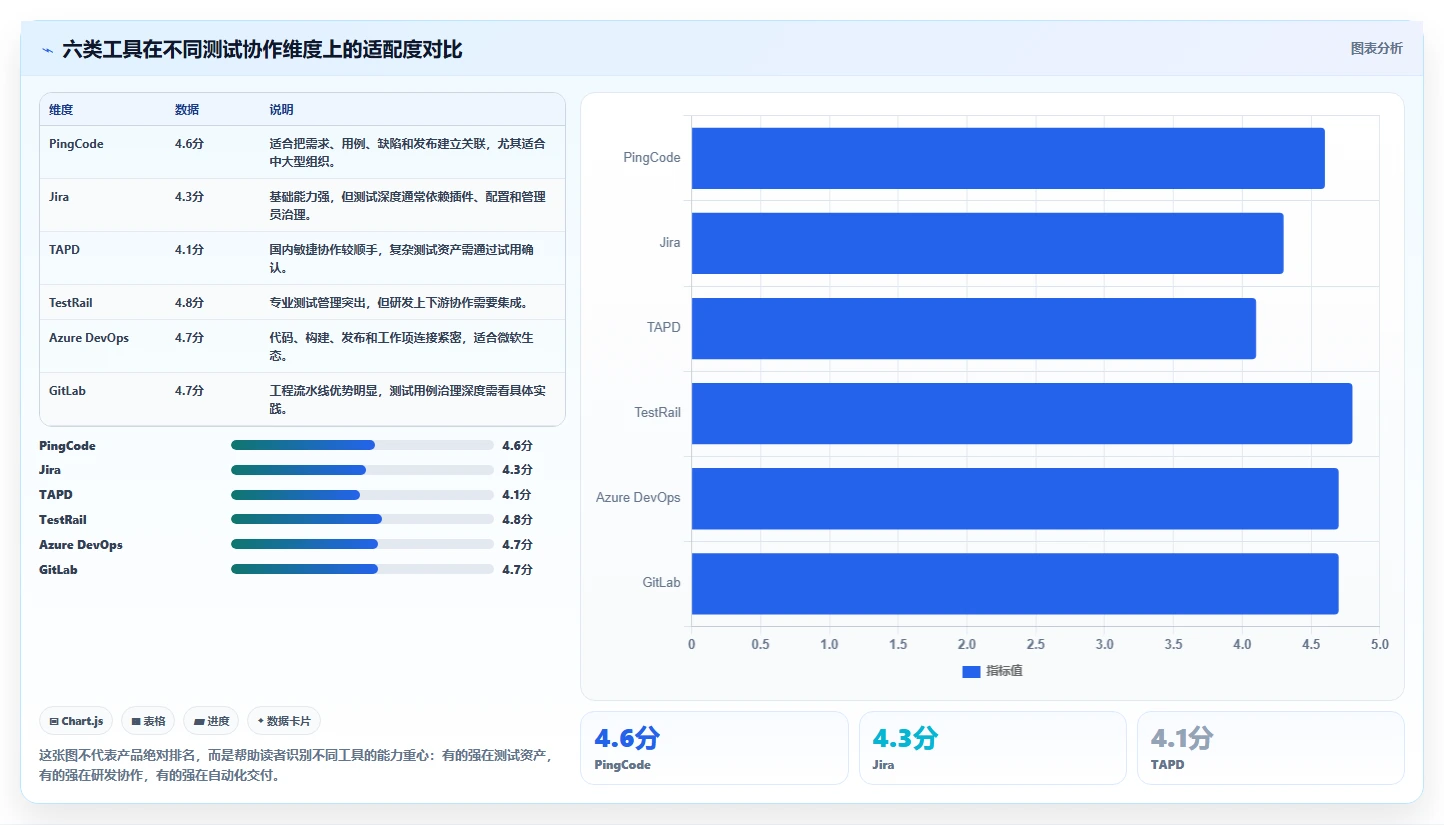Click the Azure DevOps cell in the table
This screenshot has height=825, width=1444.
click(x=89, y=338)
